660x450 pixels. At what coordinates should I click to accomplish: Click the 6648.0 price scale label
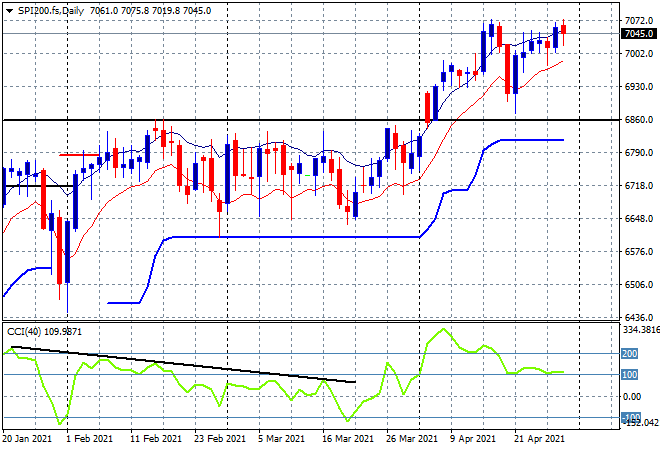(x=639, y=218)
